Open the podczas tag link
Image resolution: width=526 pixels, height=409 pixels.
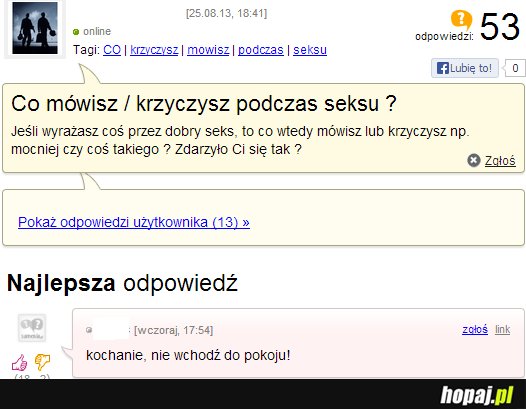pos(261,50)
